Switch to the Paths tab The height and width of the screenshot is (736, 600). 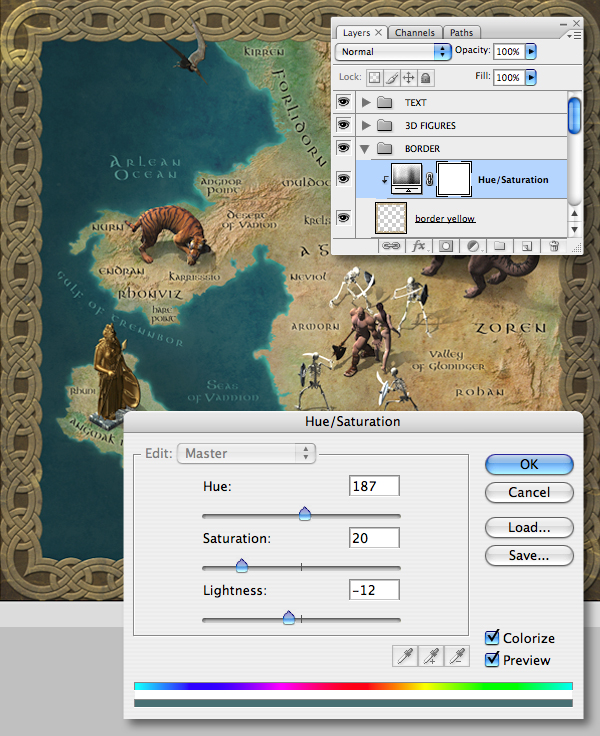pos(462,33)
